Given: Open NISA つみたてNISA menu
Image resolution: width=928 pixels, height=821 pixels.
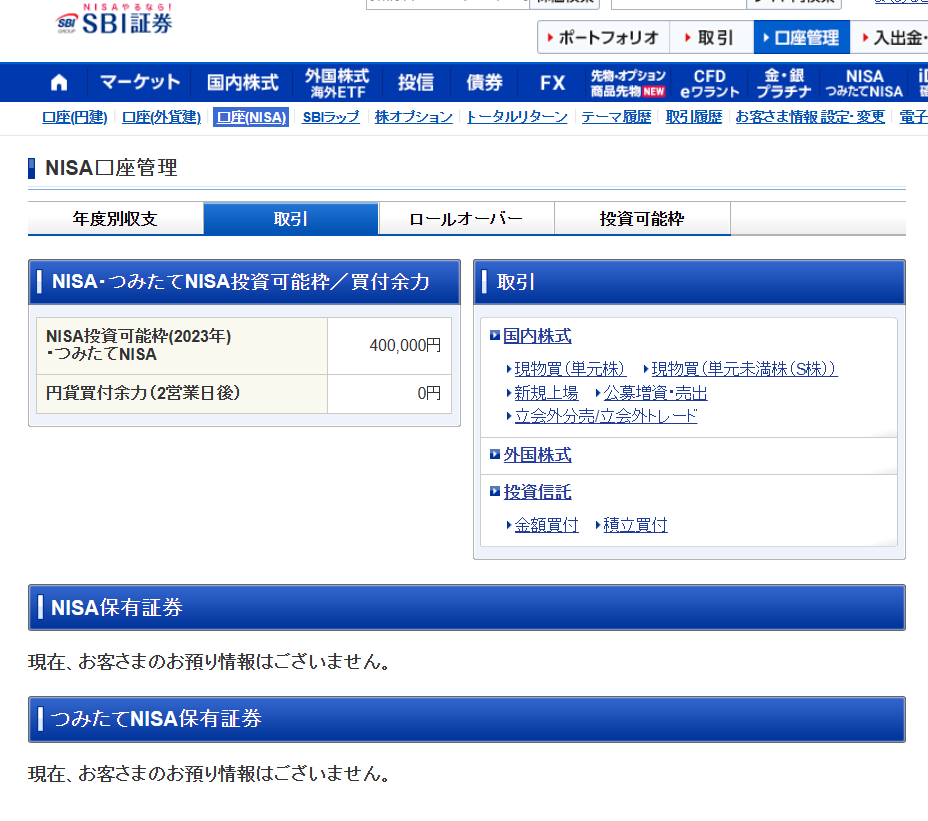Looking at the screenshot, I should click(x=864, y=83).
